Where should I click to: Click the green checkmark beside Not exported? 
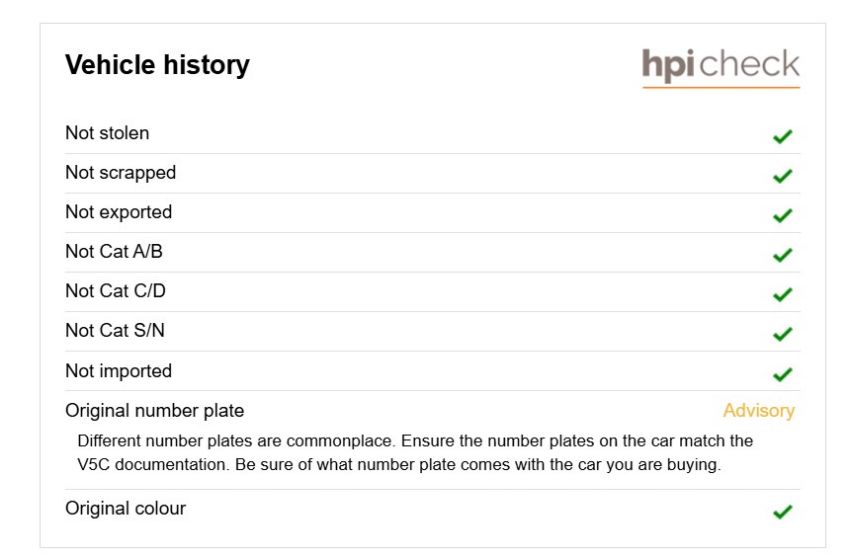tap(782, 215)
